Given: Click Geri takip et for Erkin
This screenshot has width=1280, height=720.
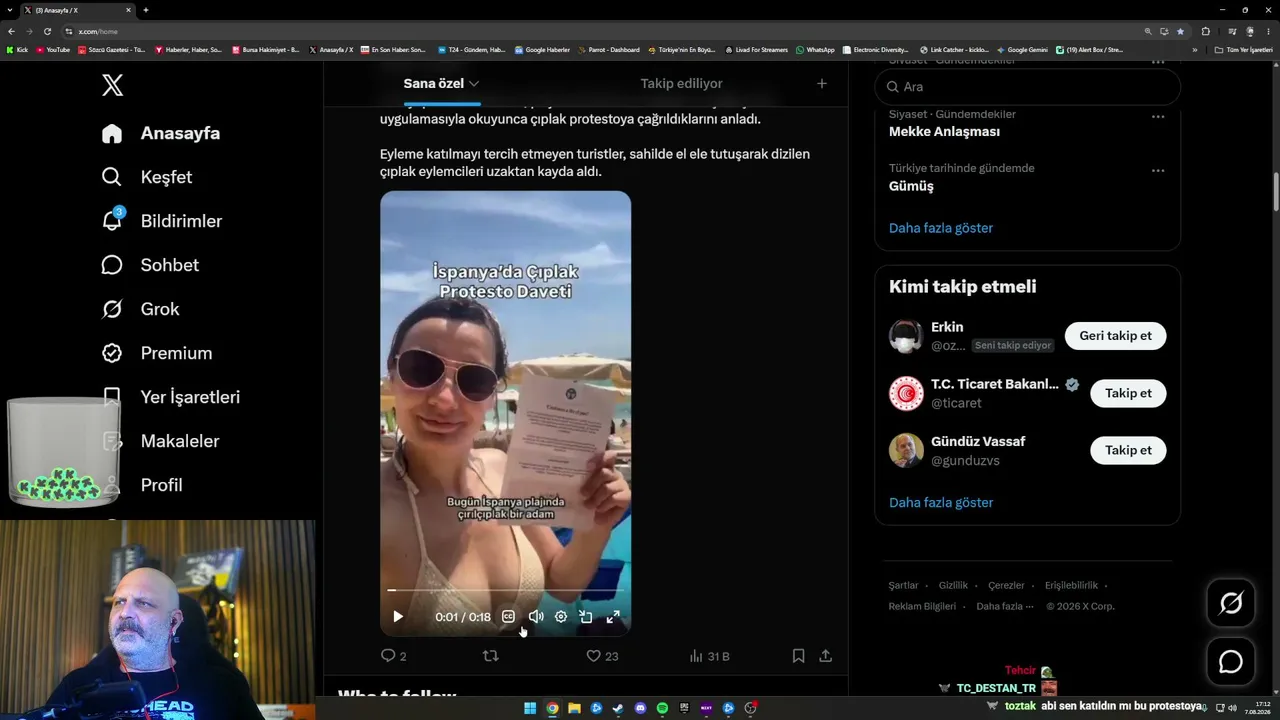Looking at the screenshot, I should (x=1115, y=336).
